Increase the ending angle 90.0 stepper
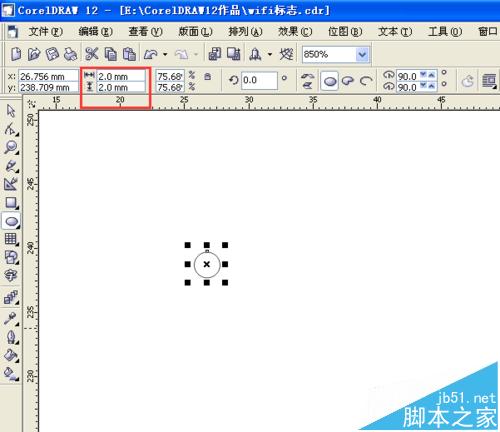 point(432,86)
